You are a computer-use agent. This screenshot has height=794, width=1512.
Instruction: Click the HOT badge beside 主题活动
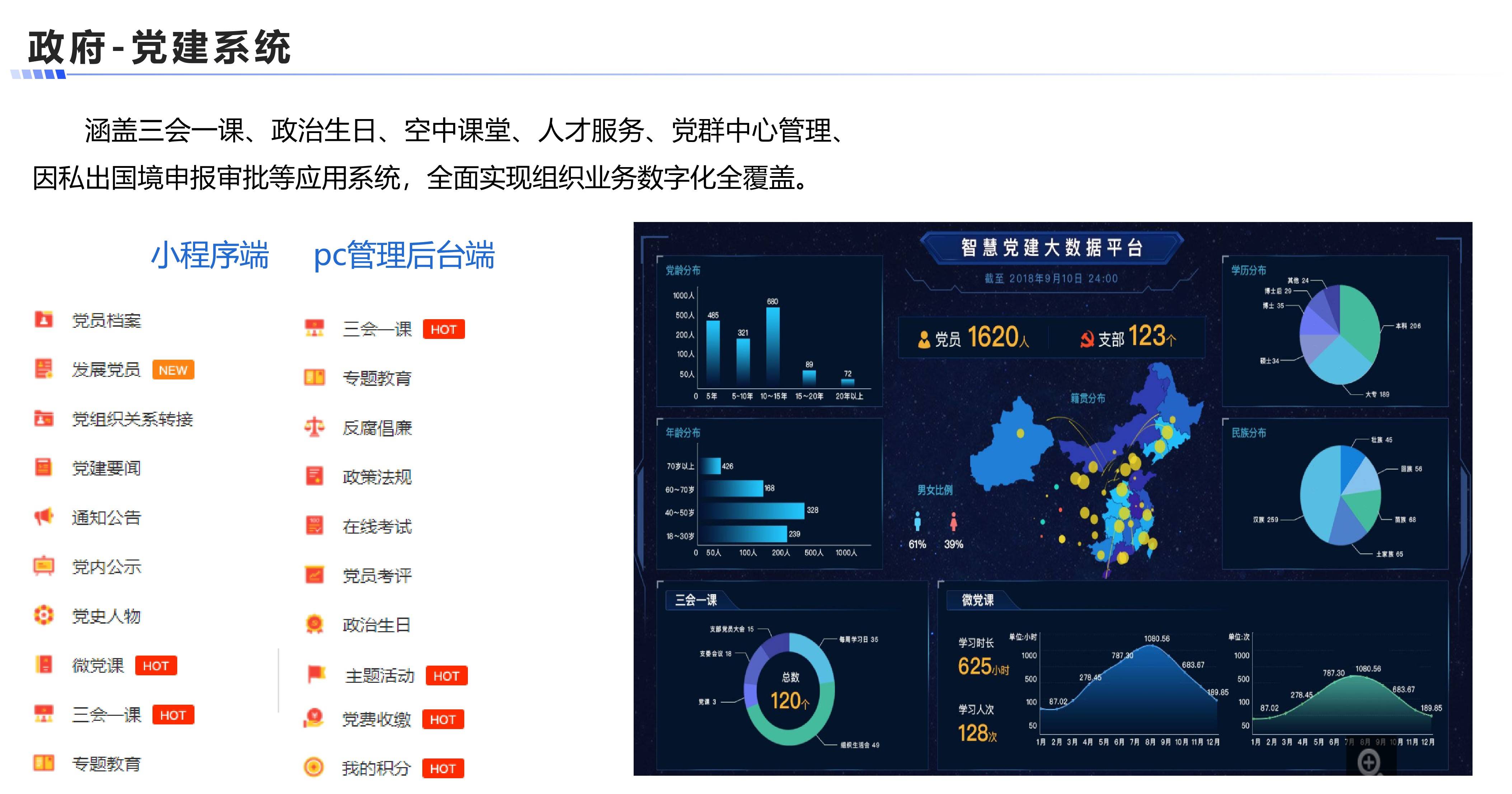tap(447, 675)
